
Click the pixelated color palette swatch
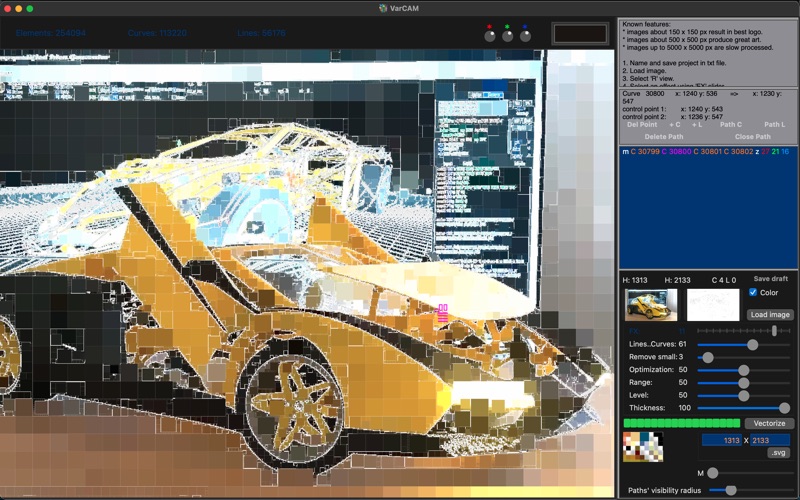[x=643, y=447]
